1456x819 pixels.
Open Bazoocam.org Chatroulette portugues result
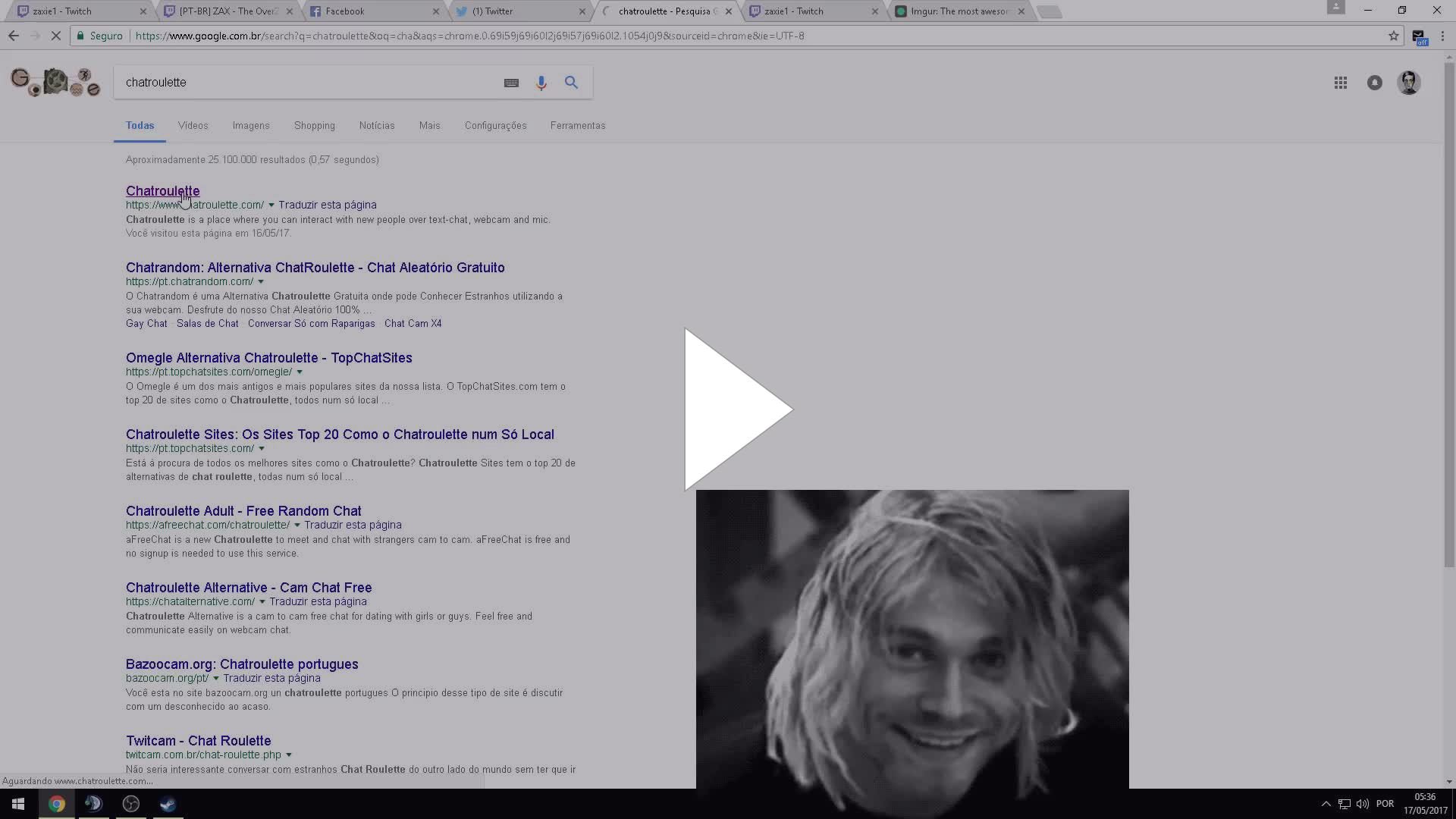coord(242,664)
